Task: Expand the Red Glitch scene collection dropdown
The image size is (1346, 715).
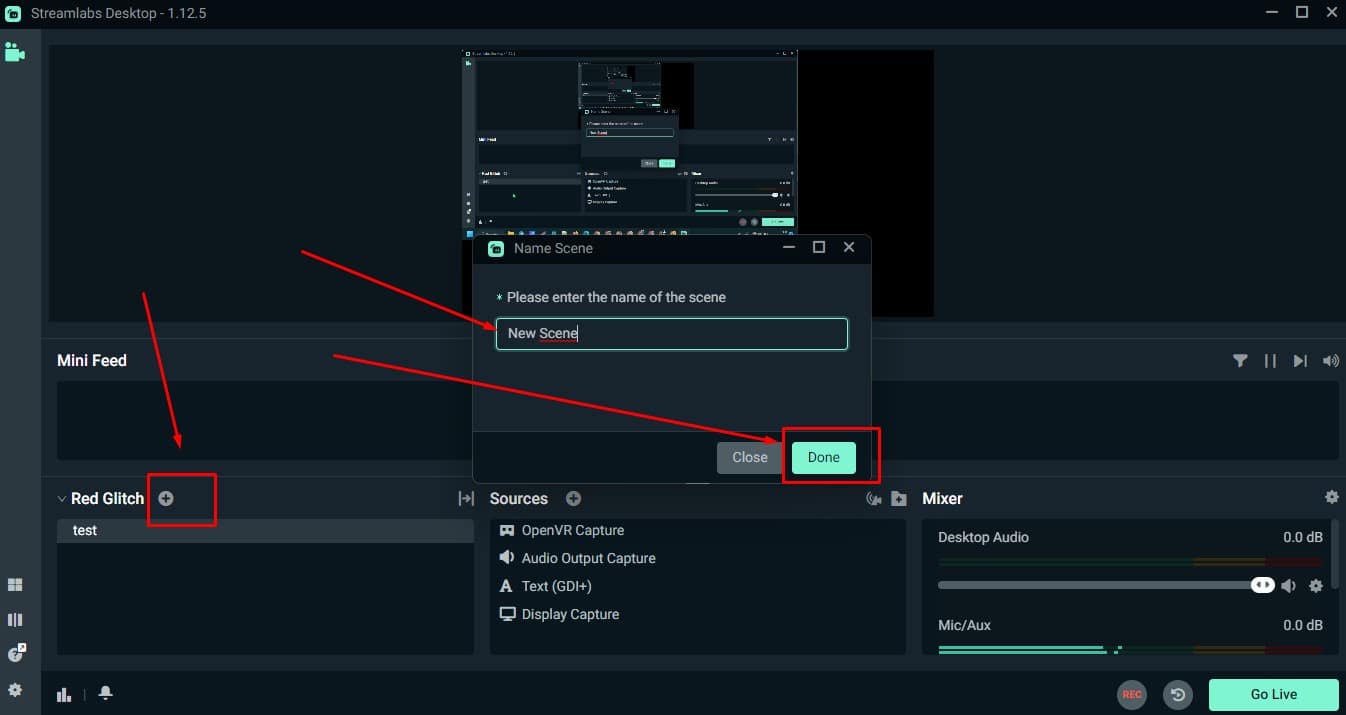Action: coord(61,498)
